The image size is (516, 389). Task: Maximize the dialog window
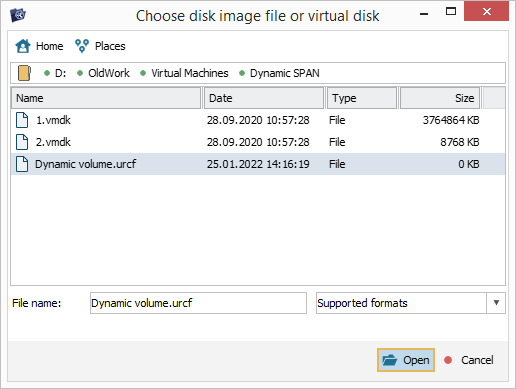point(451,12)
